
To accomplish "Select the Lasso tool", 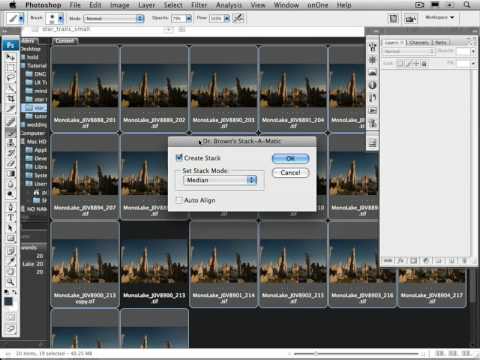I will click(x=11, y=78).
